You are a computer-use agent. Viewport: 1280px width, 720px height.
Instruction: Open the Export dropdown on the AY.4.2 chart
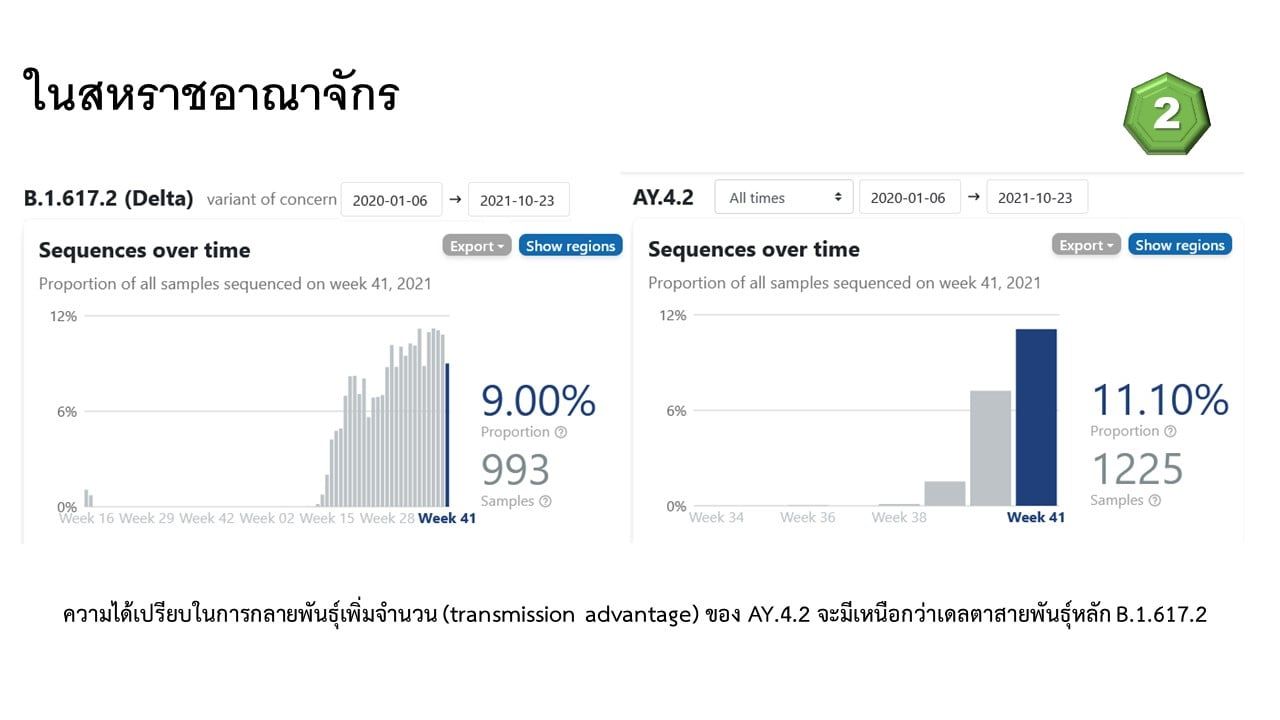tap(1086, 243)
